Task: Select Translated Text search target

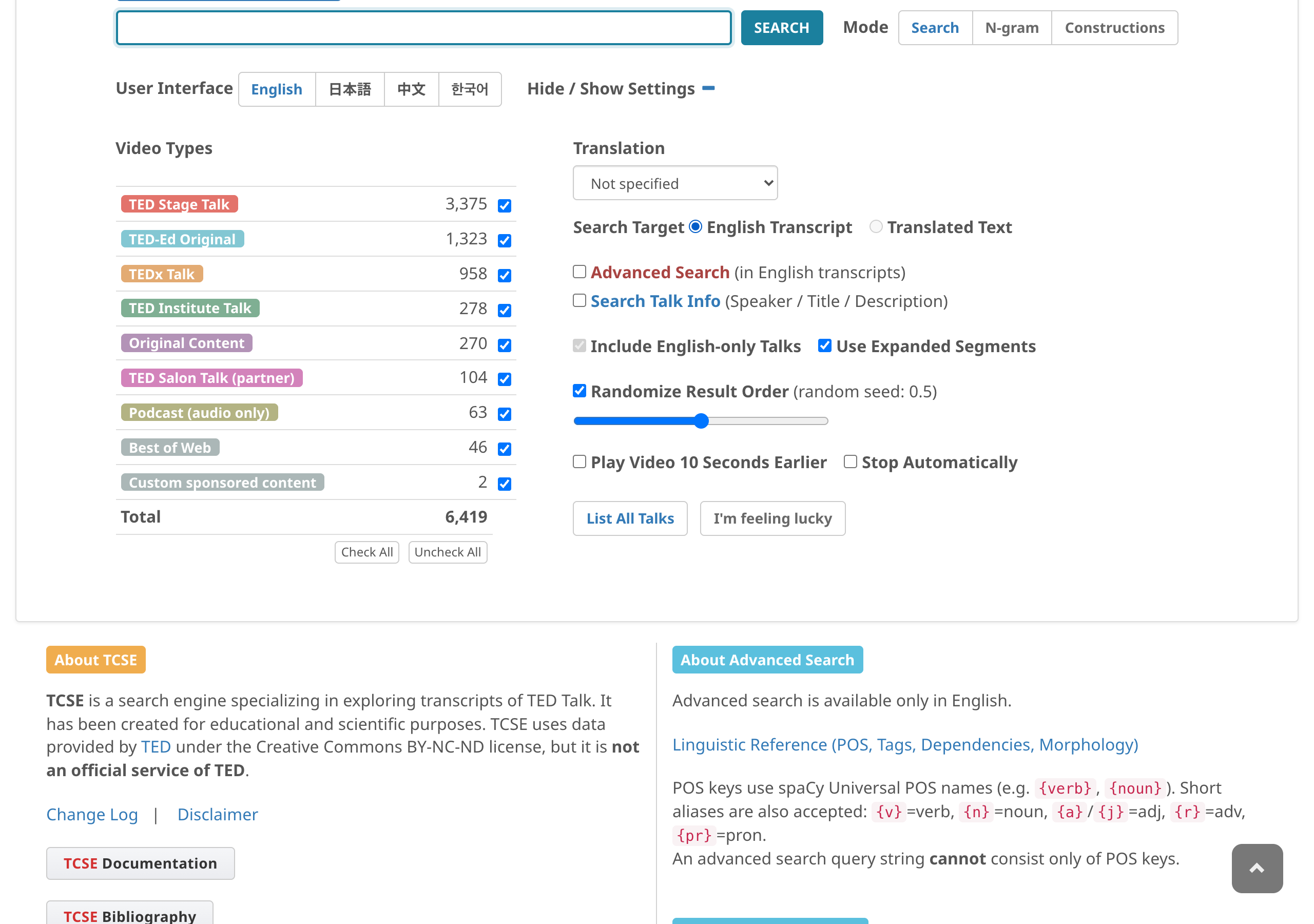Action: tap(875, 227)
